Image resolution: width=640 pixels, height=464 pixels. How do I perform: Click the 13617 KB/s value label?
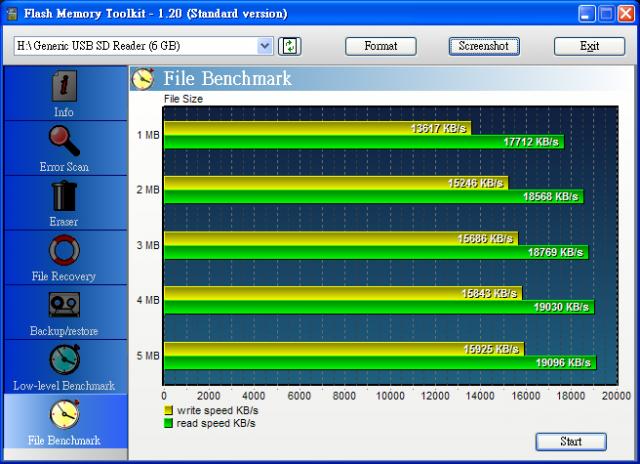[x=438, y=129]
